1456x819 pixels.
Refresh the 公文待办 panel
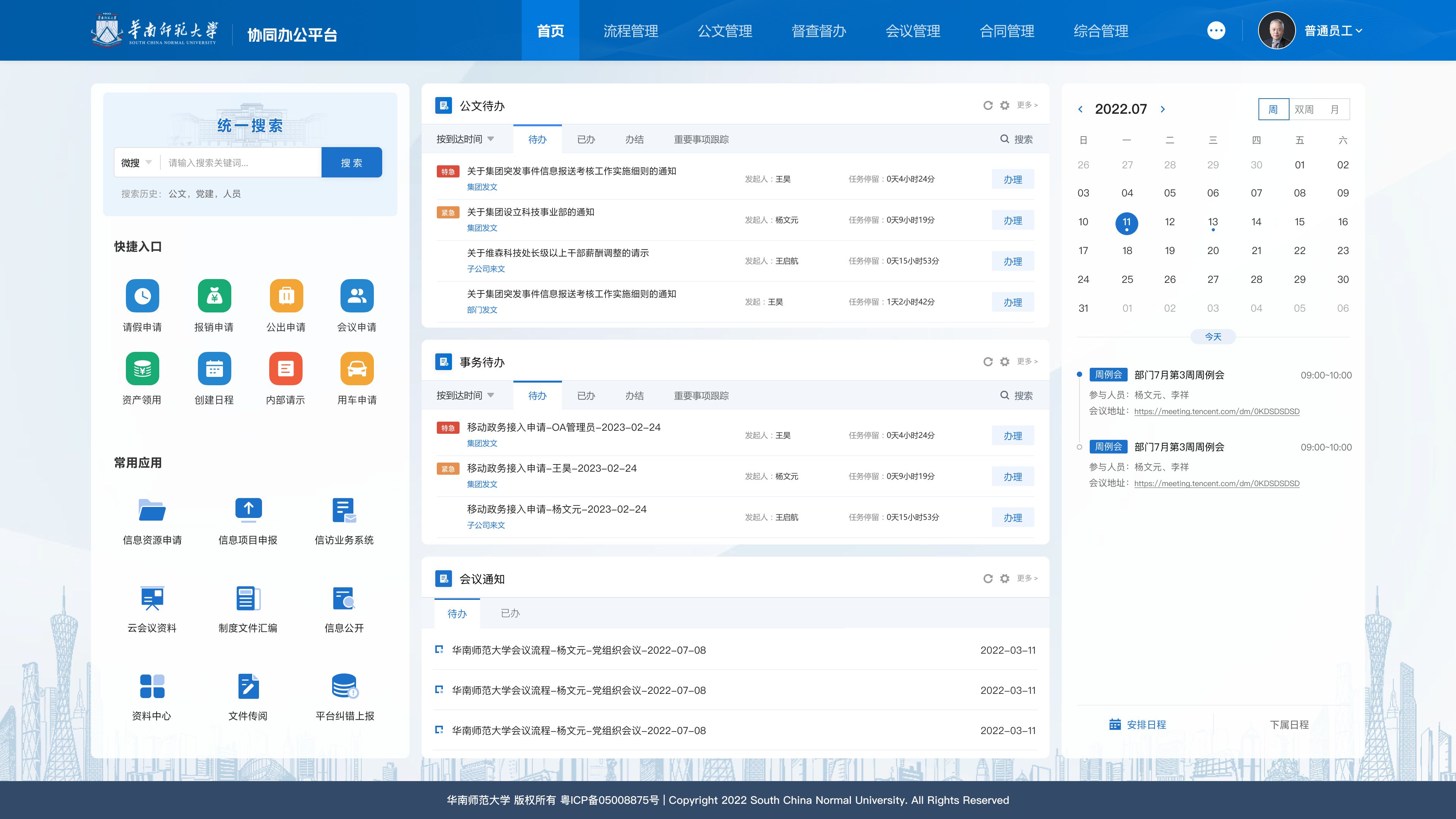pos(987,106)
